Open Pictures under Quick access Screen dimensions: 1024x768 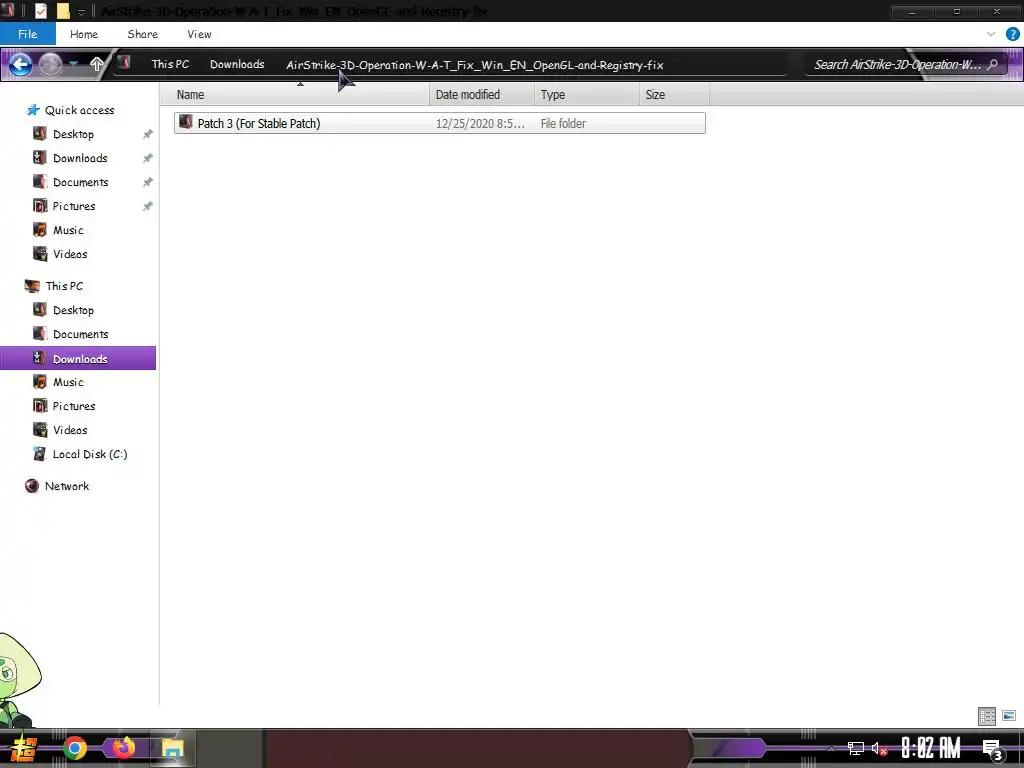tap(74, 206)
